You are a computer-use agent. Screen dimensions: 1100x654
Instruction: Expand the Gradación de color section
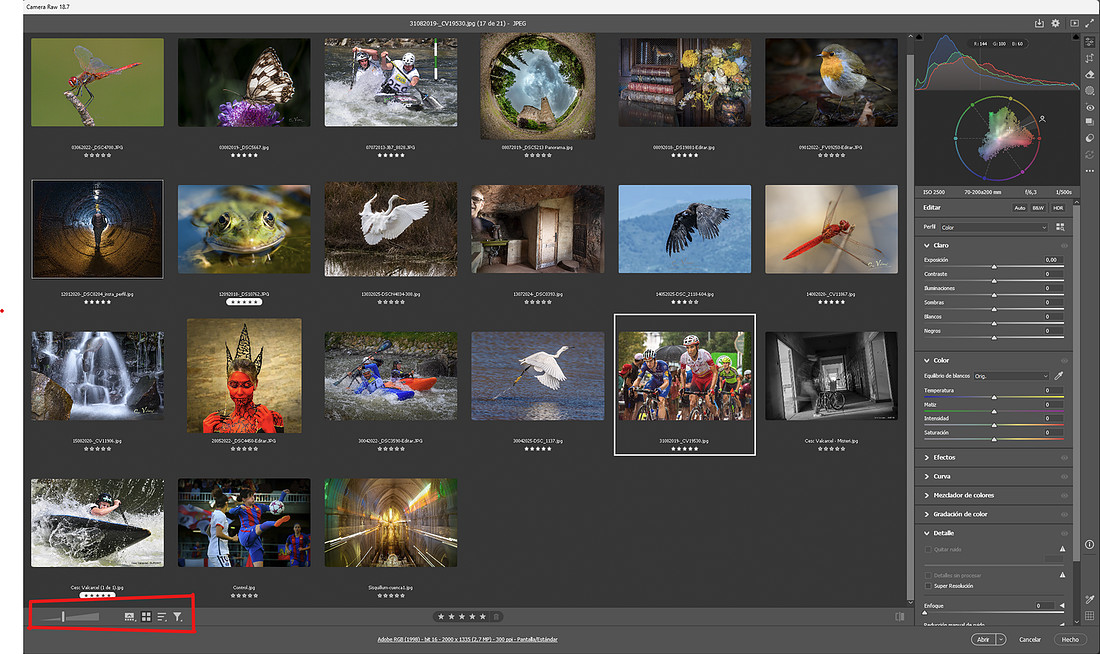[927, 514]
